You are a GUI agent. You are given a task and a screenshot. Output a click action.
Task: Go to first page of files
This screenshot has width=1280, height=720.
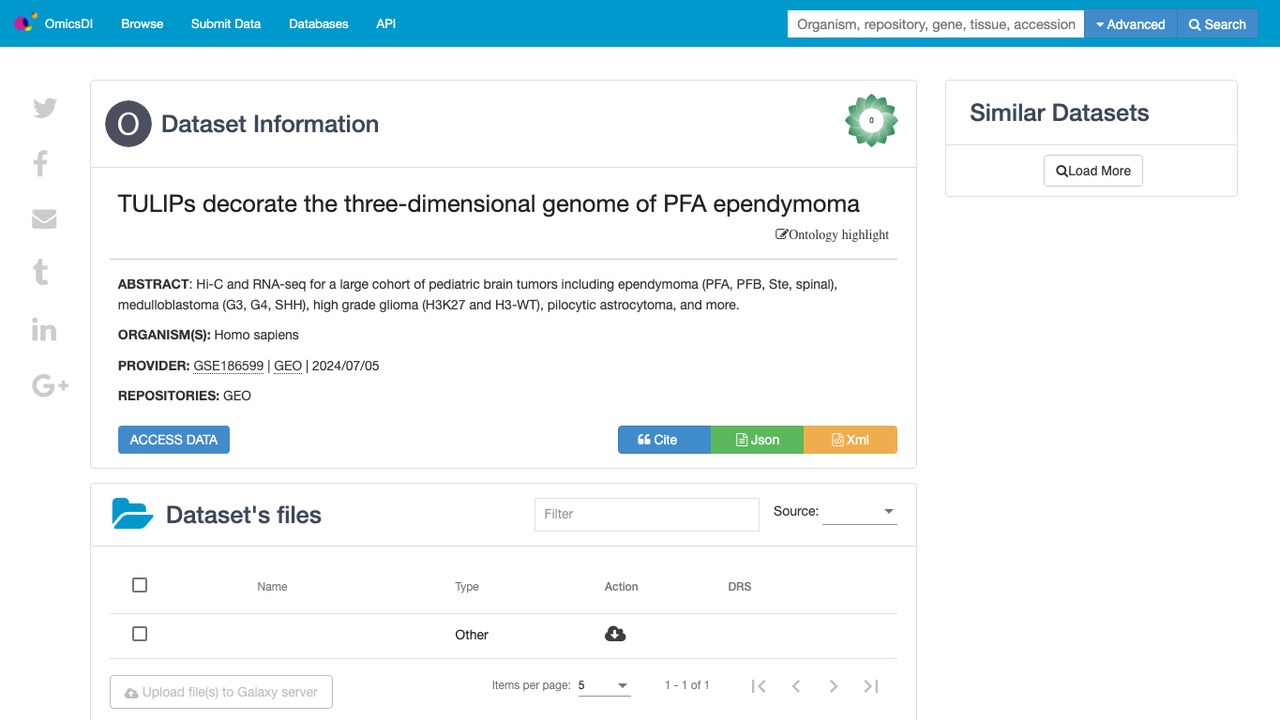tap(759, 686)
